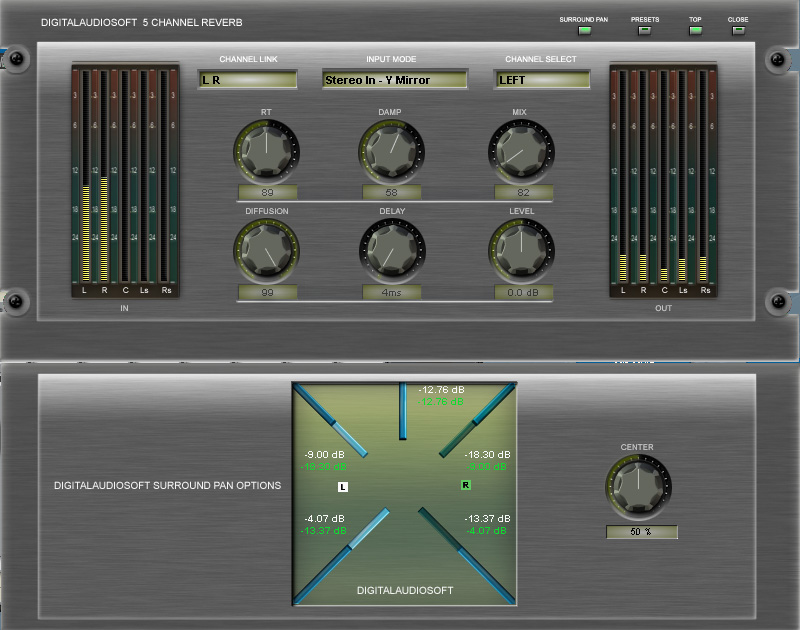Click the RT reverb time knob
This screenshot has width=800, height=630.
pos(266,152)
